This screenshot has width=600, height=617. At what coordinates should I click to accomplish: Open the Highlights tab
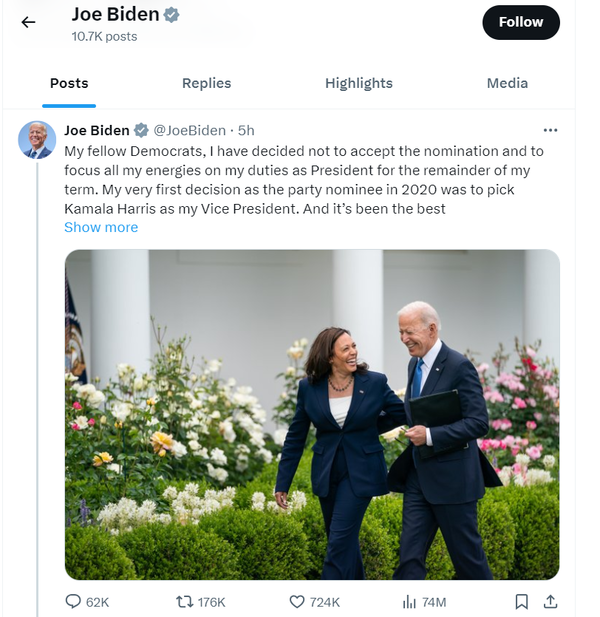358,83
